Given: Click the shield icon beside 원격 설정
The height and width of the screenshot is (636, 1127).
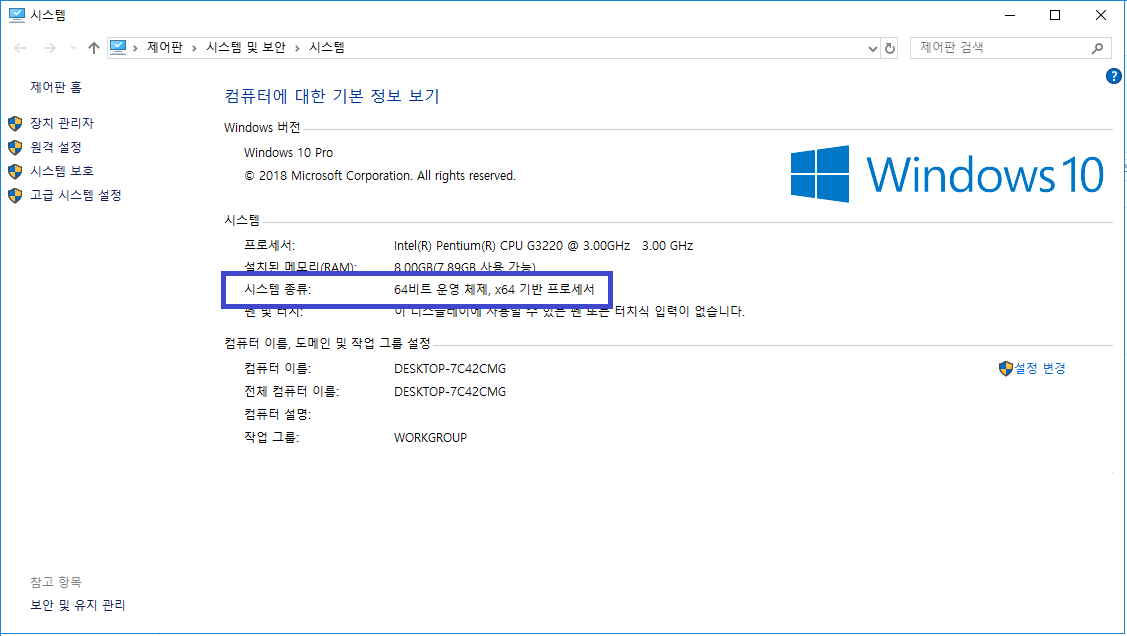Looking at the screenshot, I should (x=15, y=147).
